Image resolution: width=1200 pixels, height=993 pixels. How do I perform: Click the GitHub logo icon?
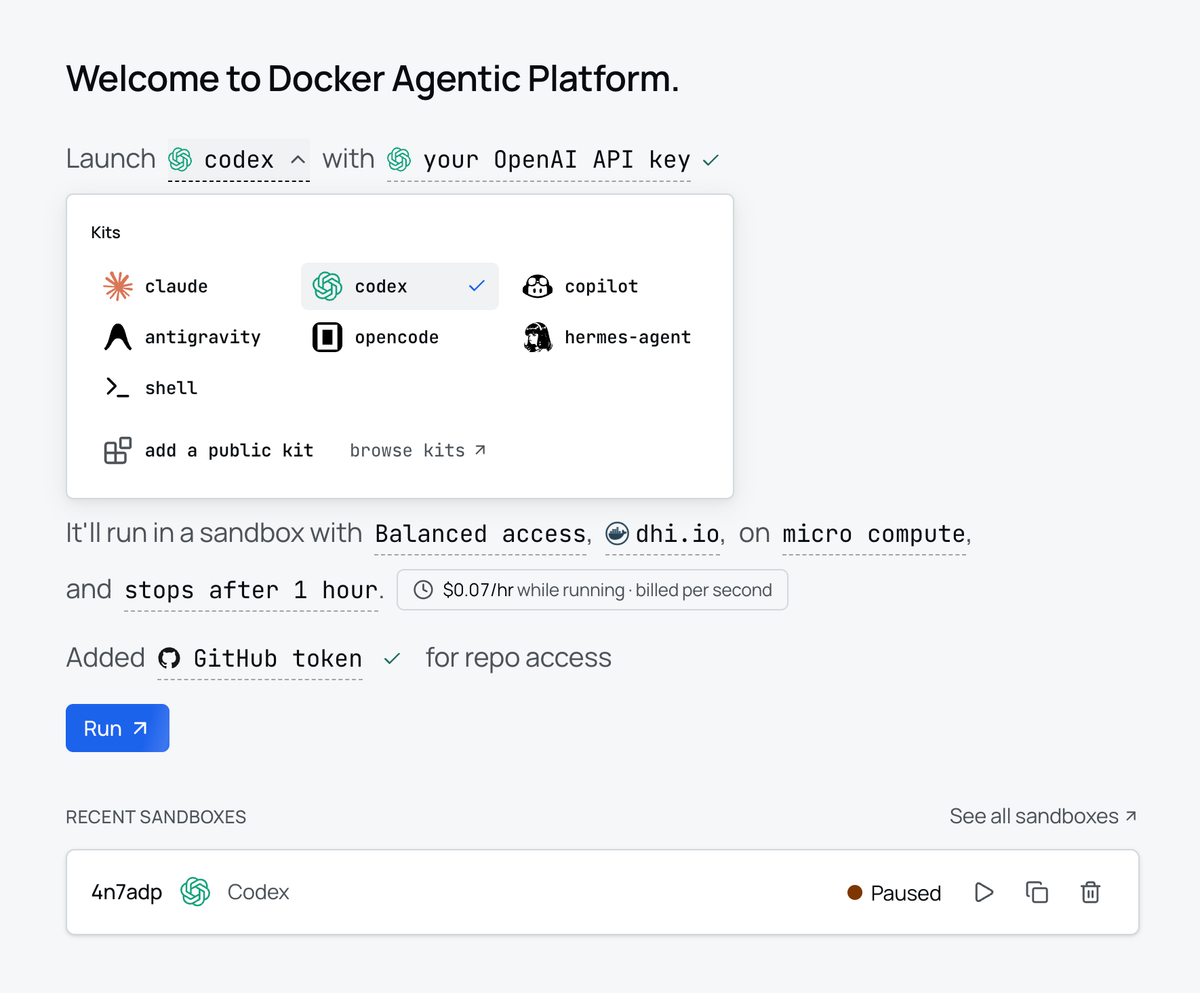click(x=170, y=658)
